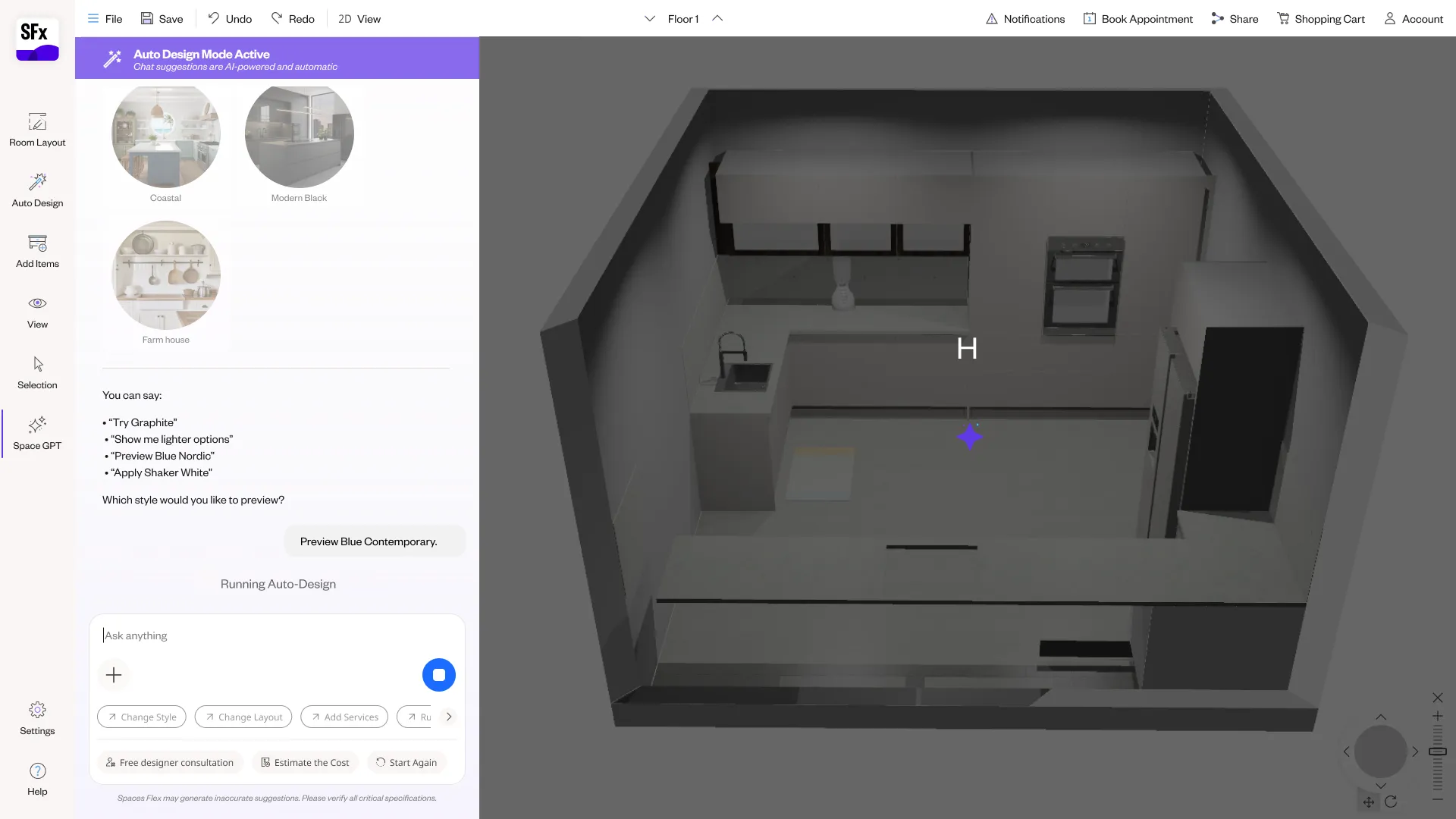The height and width of the screenshot is (819, 1456).
Task: Open the View eye panel
Action: [x=37, y=312]
